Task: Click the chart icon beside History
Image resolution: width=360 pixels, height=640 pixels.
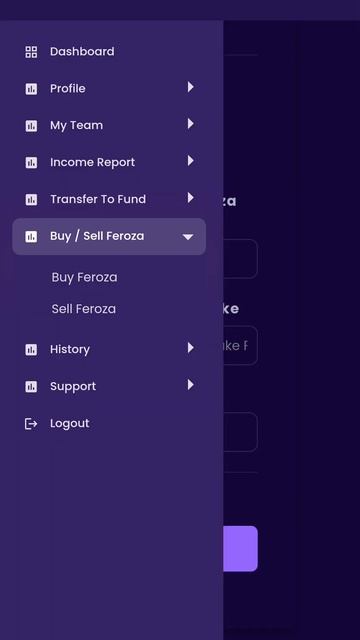Action: (31, 350)
